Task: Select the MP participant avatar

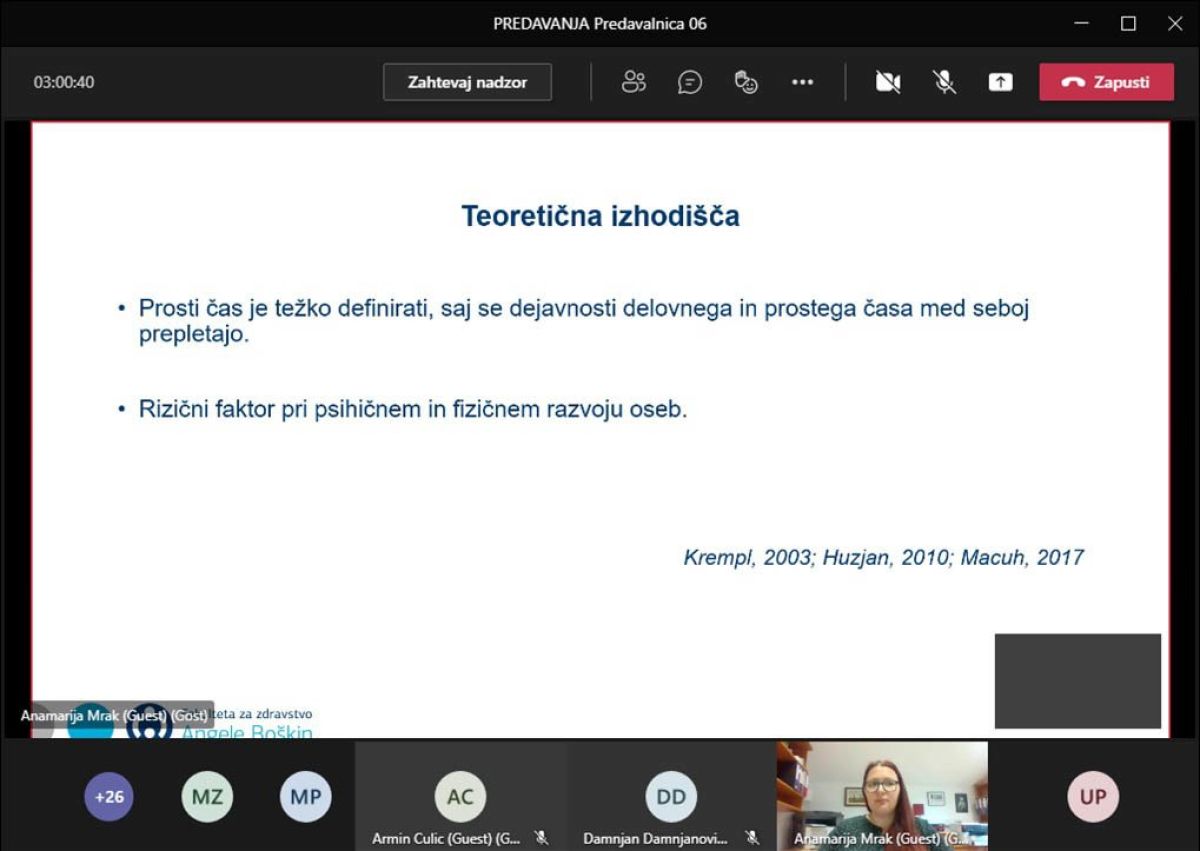Action: point(305,797)
